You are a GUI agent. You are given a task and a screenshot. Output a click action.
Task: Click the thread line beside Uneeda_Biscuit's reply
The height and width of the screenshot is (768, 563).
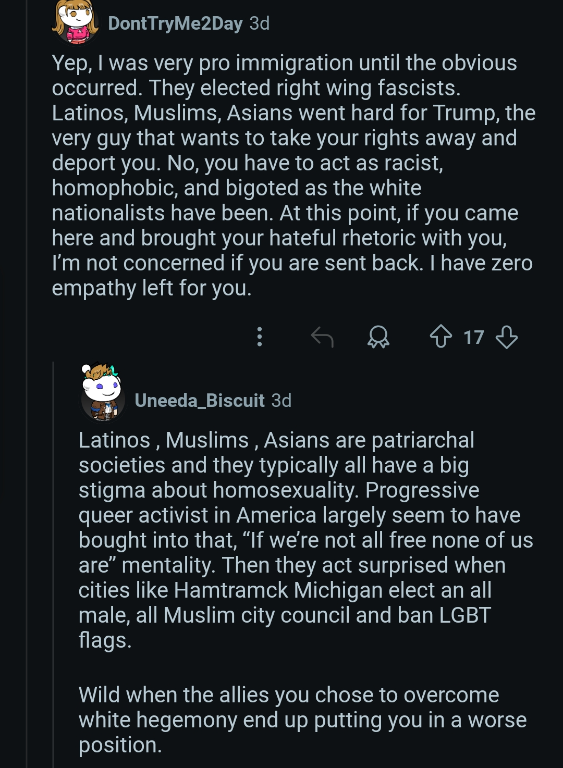coord(53,563)
